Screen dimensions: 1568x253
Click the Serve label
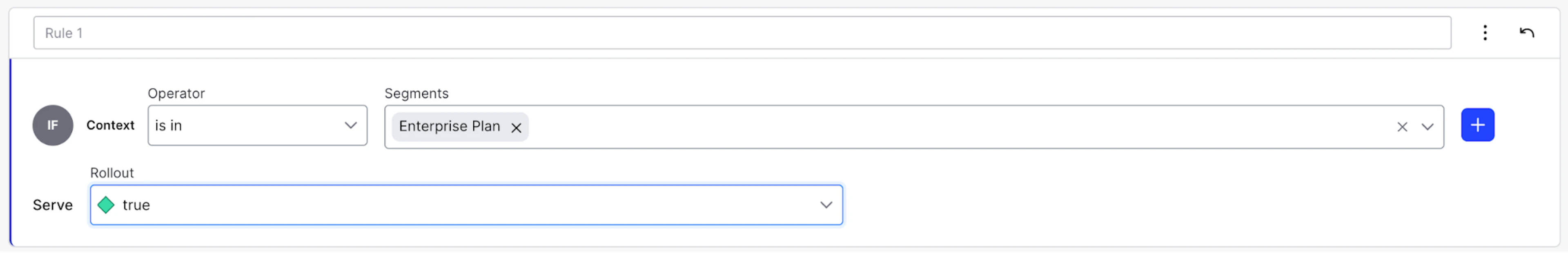tap(52, 205)
